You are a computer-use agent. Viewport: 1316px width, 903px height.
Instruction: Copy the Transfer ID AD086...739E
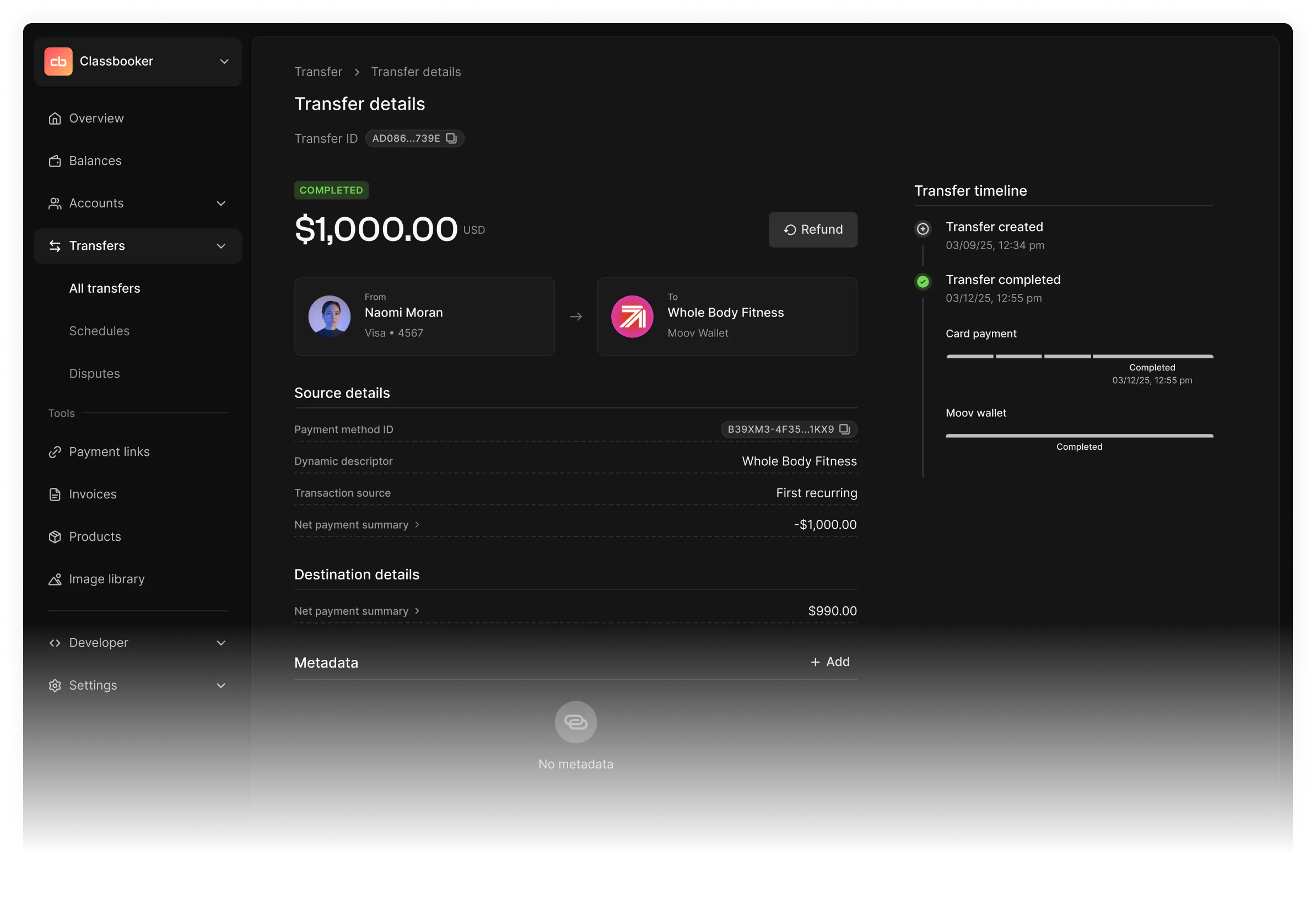pyautogui.click(x=451, y=138)
